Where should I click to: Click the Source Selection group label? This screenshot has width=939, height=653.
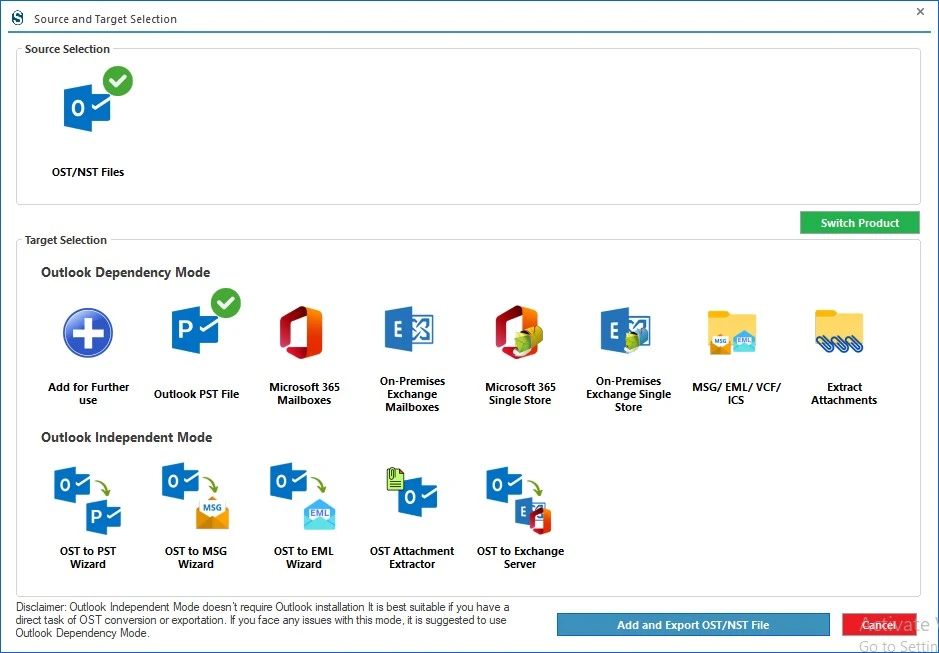point(67,49)
